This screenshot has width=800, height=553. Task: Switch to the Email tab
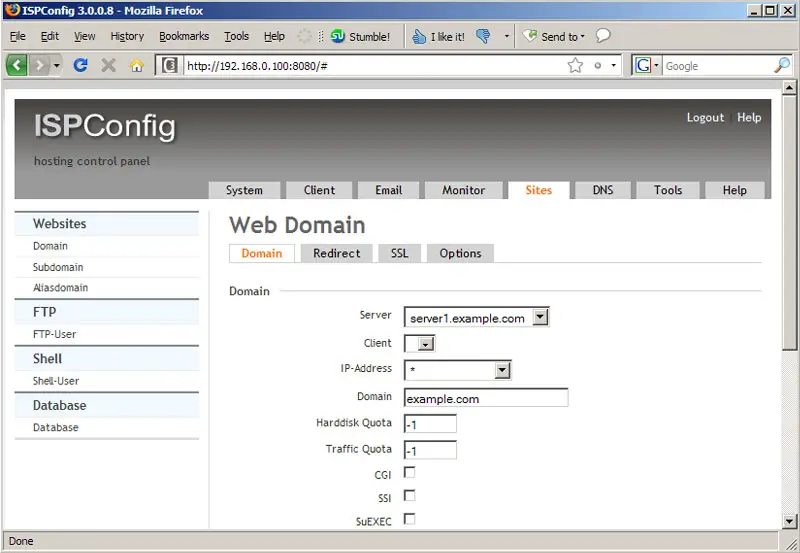click(389, 190)
